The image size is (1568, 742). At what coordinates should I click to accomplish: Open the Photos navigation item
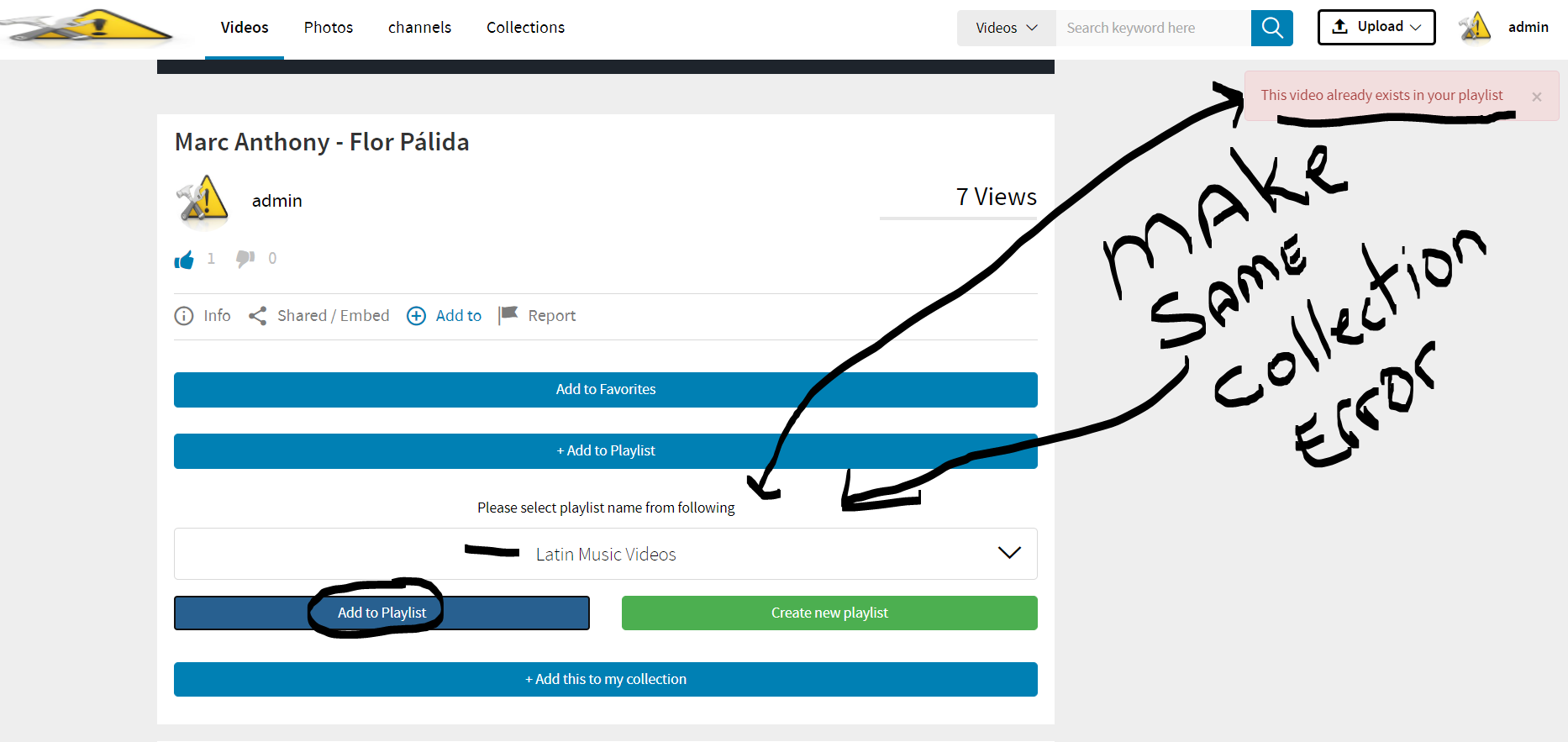[x=329, y=28]
